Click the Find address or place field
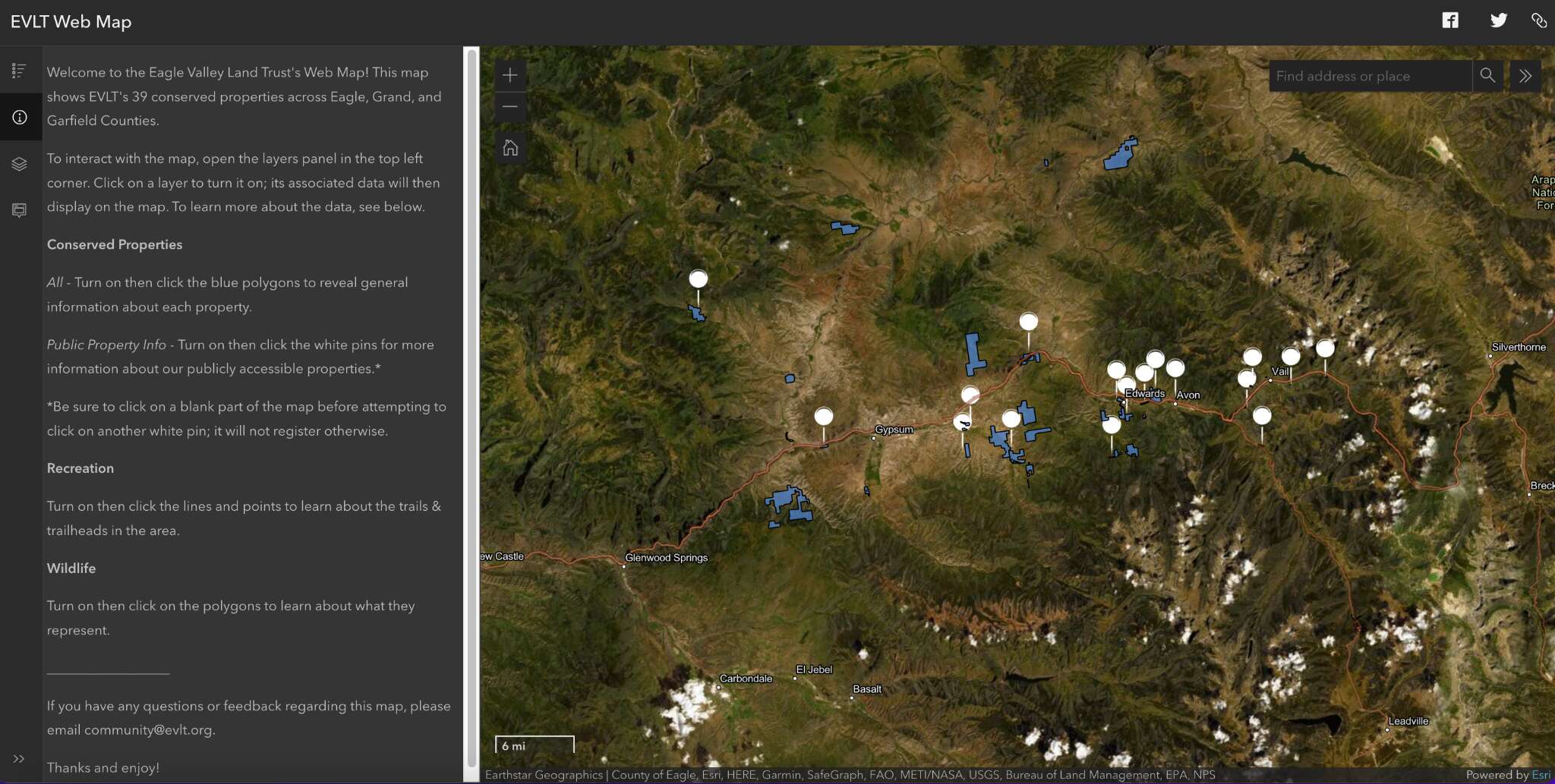The height and width of the screenshot is (784, 1555). coord(1370,76)
